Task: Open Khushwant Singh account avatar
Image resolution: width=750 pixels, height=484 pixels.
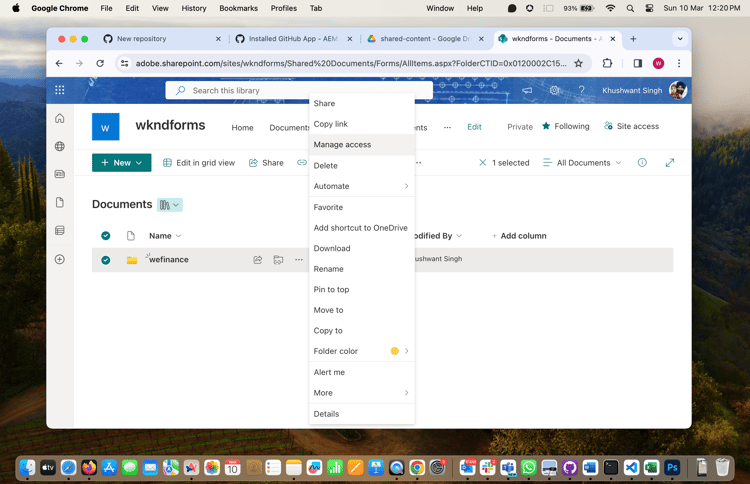Action: [x=678, y=90]
